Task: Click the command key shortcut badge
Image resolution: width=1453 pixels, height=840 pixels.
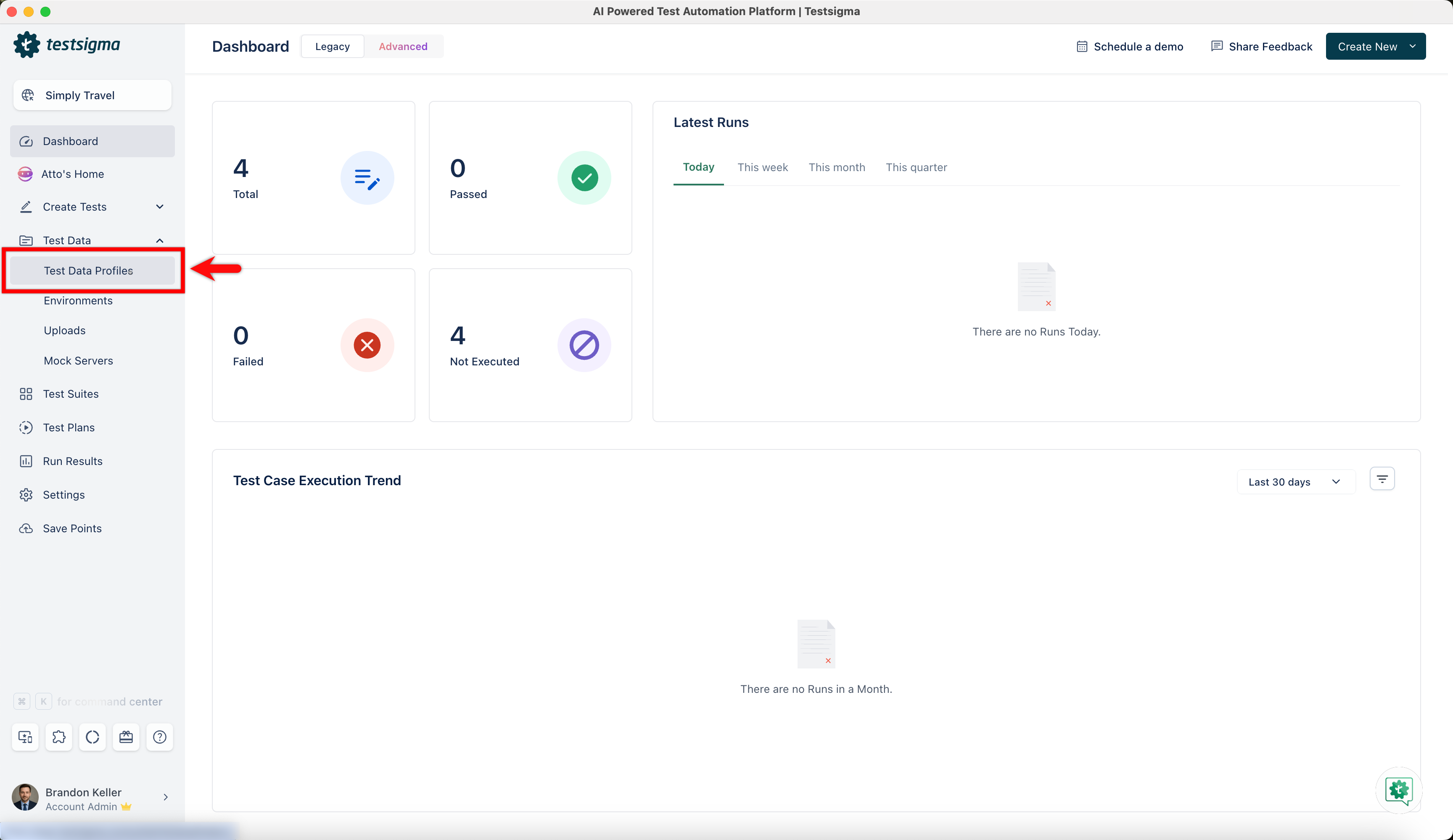Action: (x=22, y=702)
